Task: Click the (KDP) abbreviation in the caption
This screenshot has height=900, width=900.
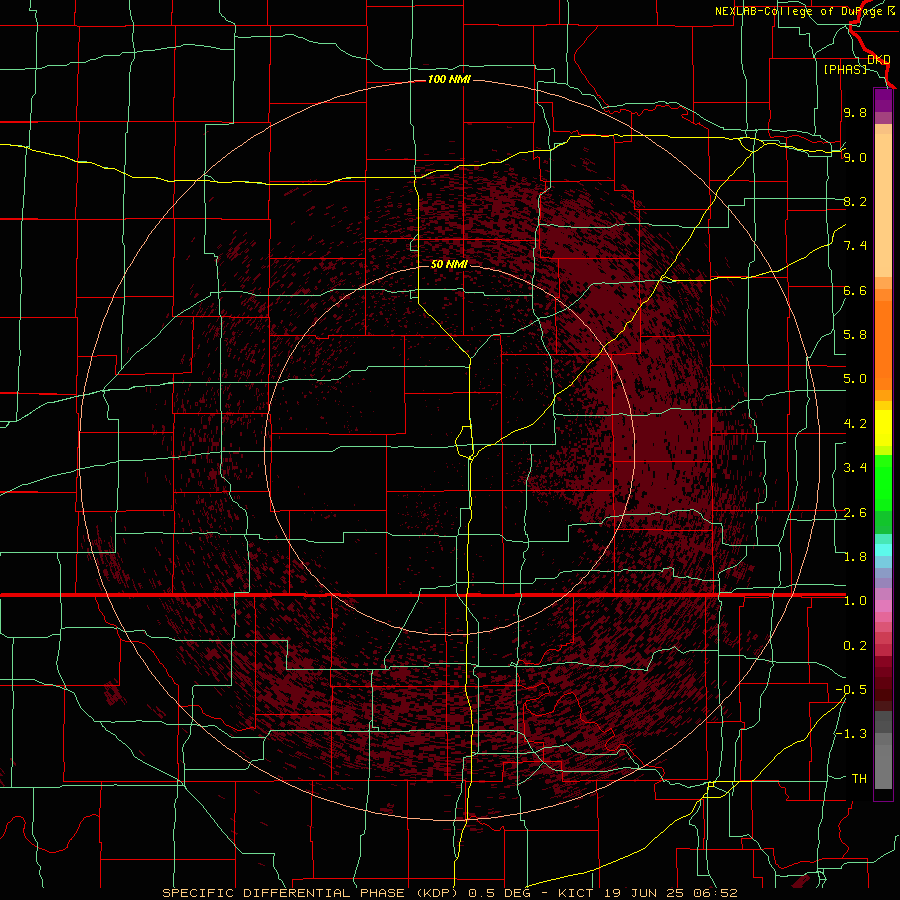Action: (x=437, y=893)
